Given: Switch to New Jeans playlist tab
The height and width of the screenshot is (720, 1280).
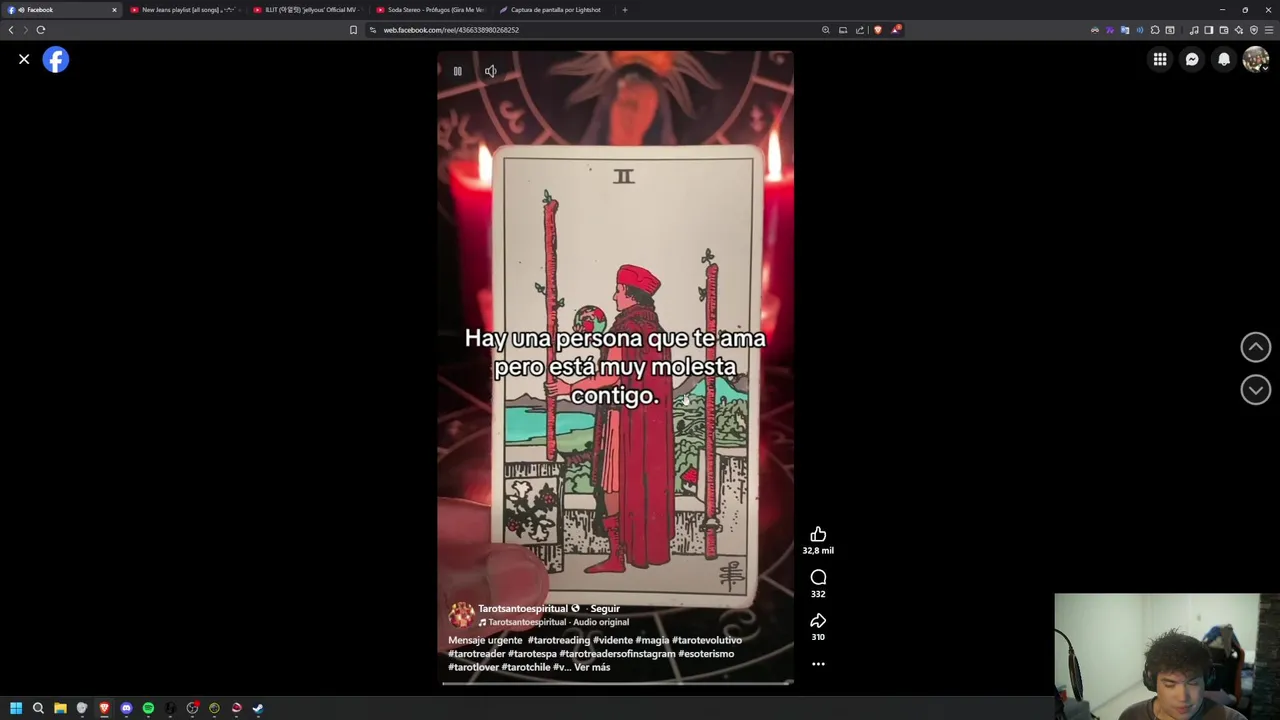Looking at the screenshot, I should (x=185, y=10).
